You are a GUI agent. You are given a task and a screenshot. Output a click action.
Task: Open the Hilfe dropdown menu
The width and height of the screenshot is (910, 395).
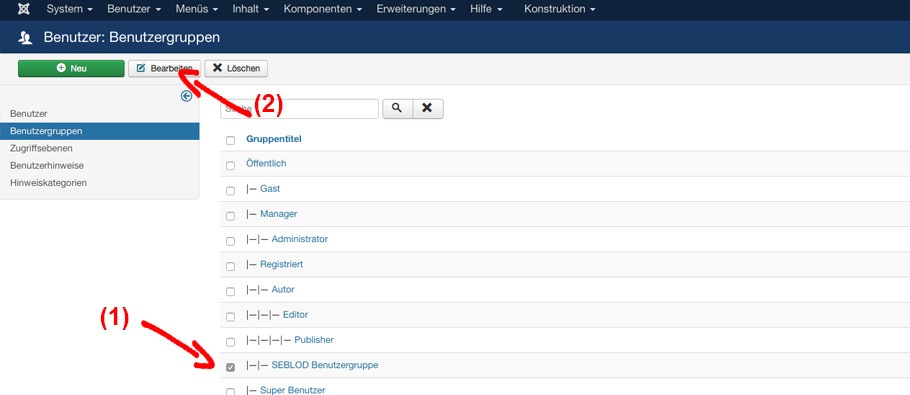pos(486,9)
